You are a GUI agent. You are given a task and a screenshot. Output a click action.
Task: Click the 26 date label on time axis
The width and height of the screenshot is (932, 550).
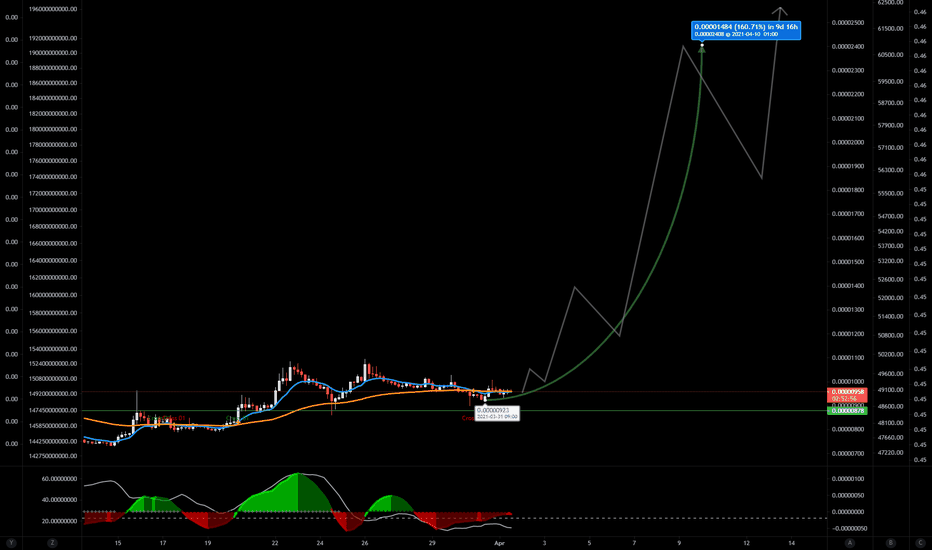[x=365, y=543]
